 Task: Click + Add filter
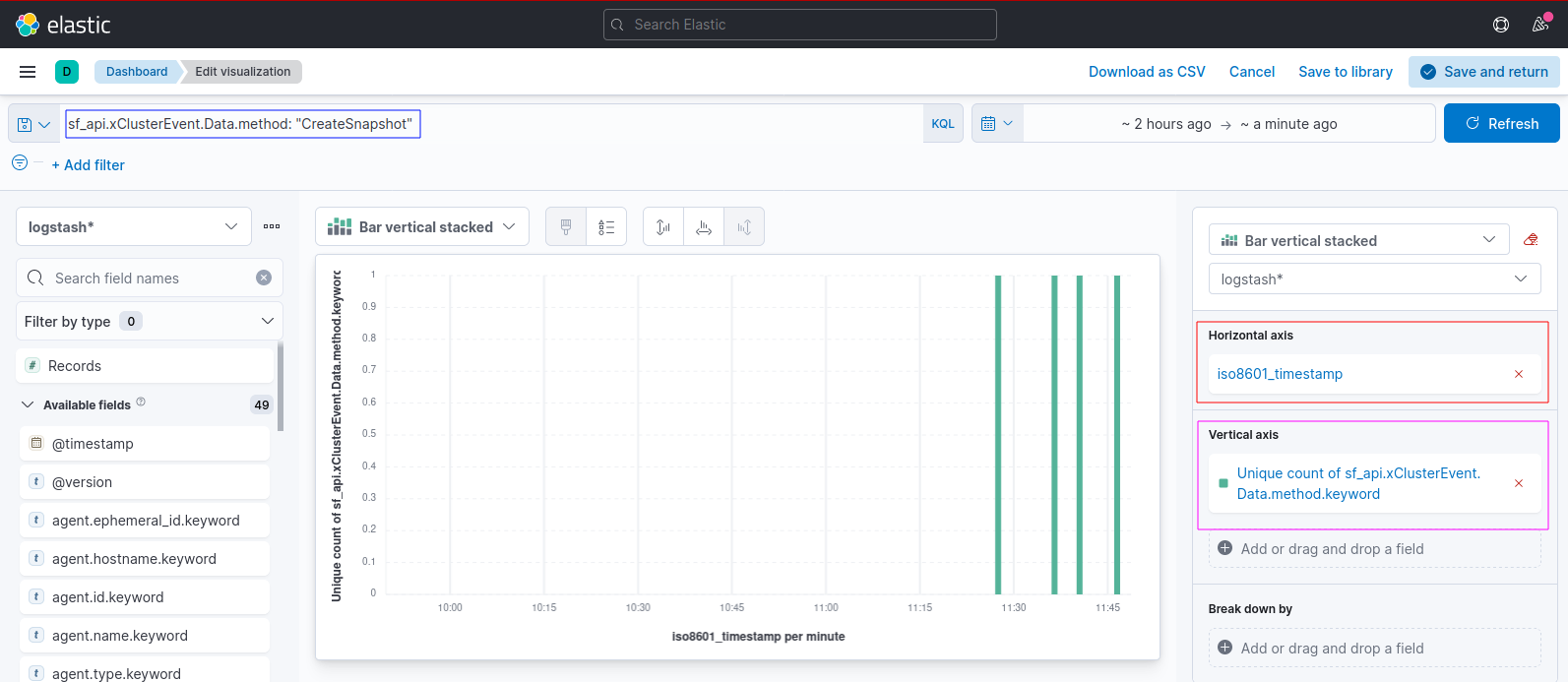[x=89, y=165]
